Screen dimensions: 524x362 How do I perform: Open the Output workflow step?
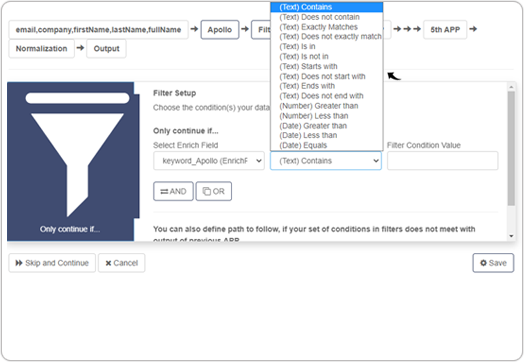pyautogui.click(x=107, y=48)
